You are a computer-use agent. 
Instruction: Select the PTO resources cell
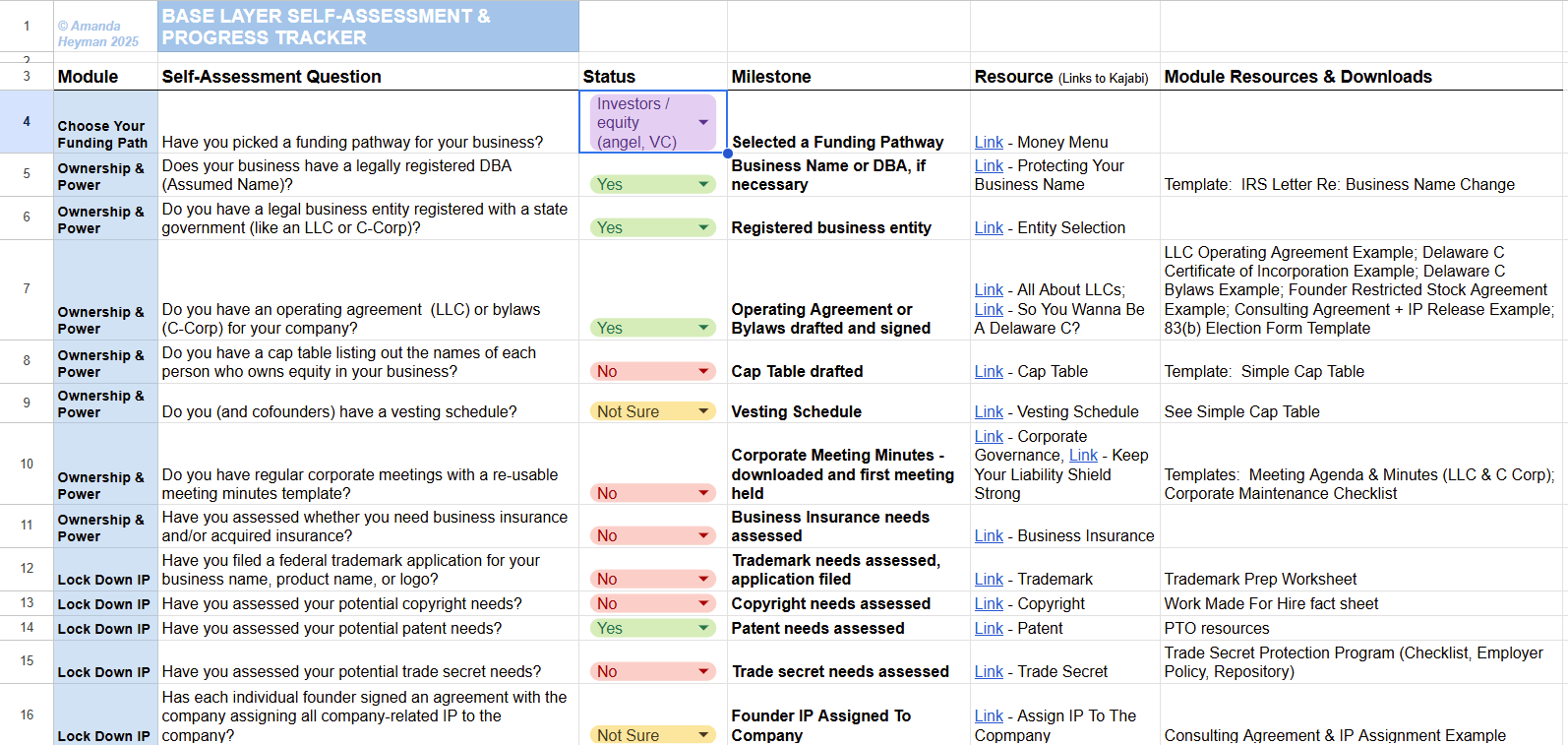point(1361,628)
